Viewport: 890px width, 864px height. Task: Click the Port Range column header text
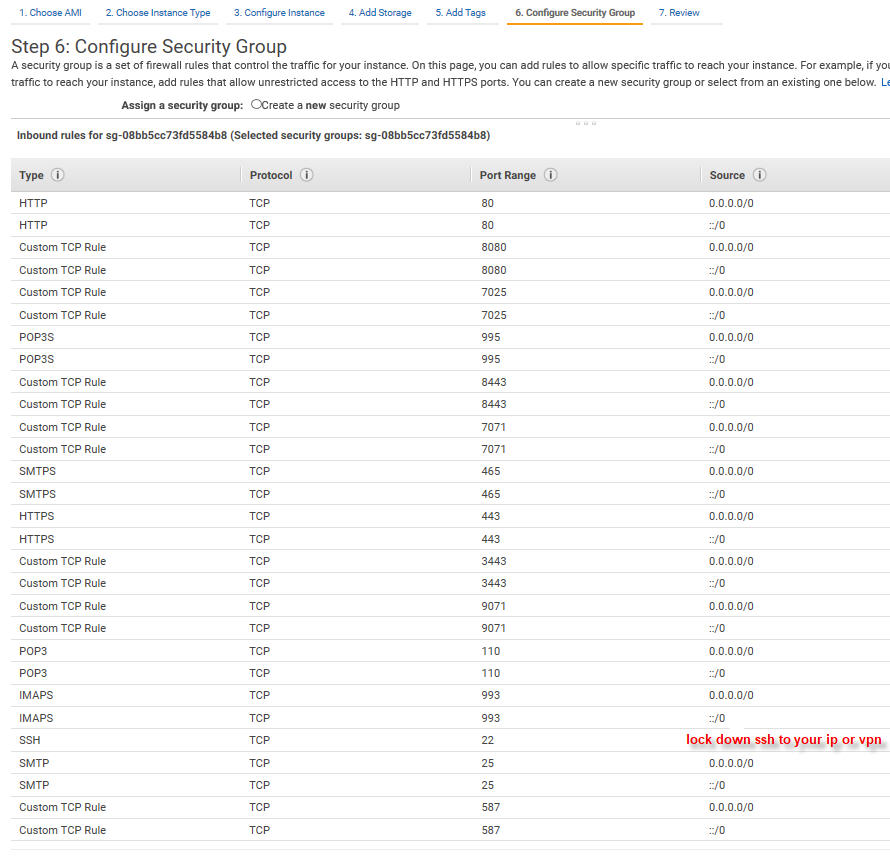coord(507,175)
